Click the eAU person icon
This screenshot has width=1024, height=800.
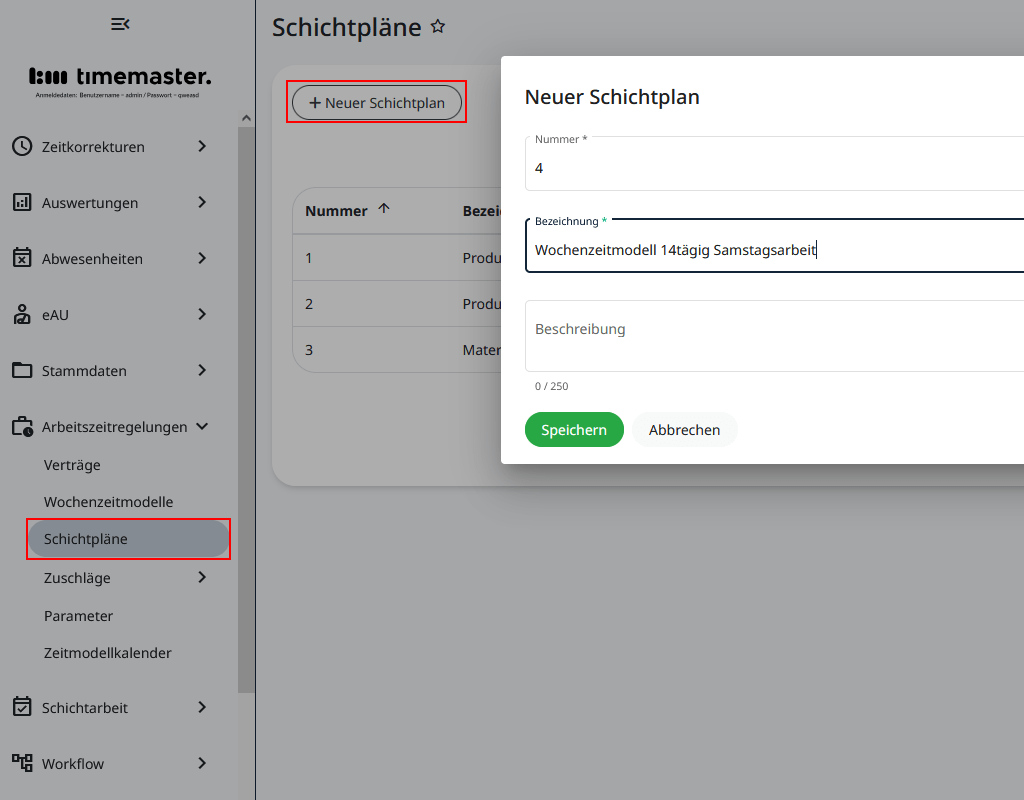click(x=22, y=314)
